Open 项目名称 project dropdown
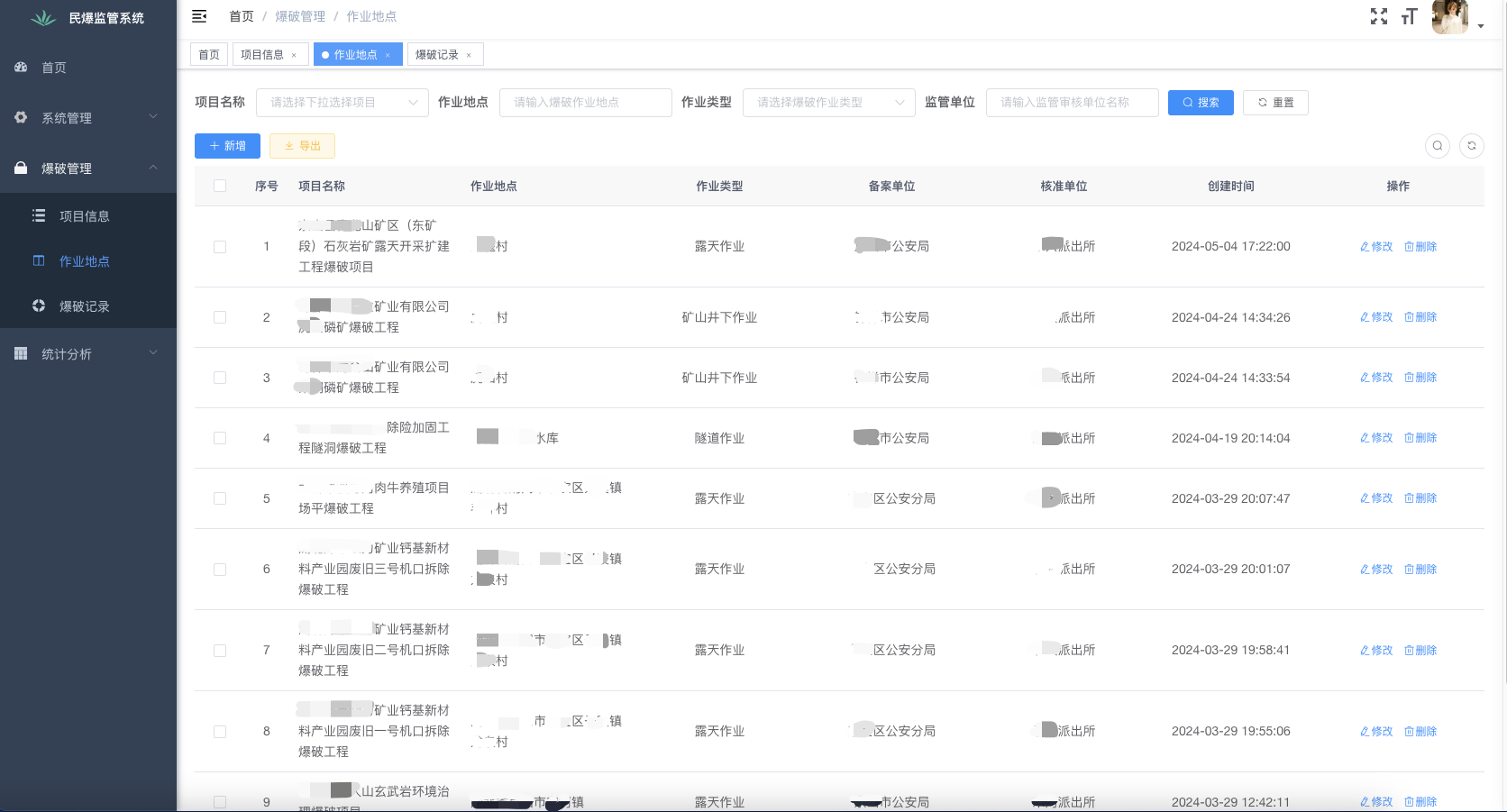The width and height of the screenshot is (1507, 812). click(342, 103)
